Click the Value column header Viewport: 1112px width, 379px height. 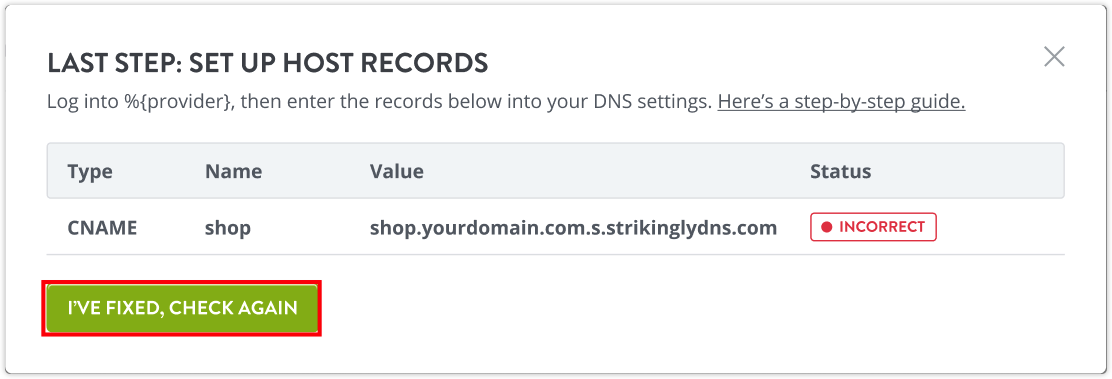point(396,171)
